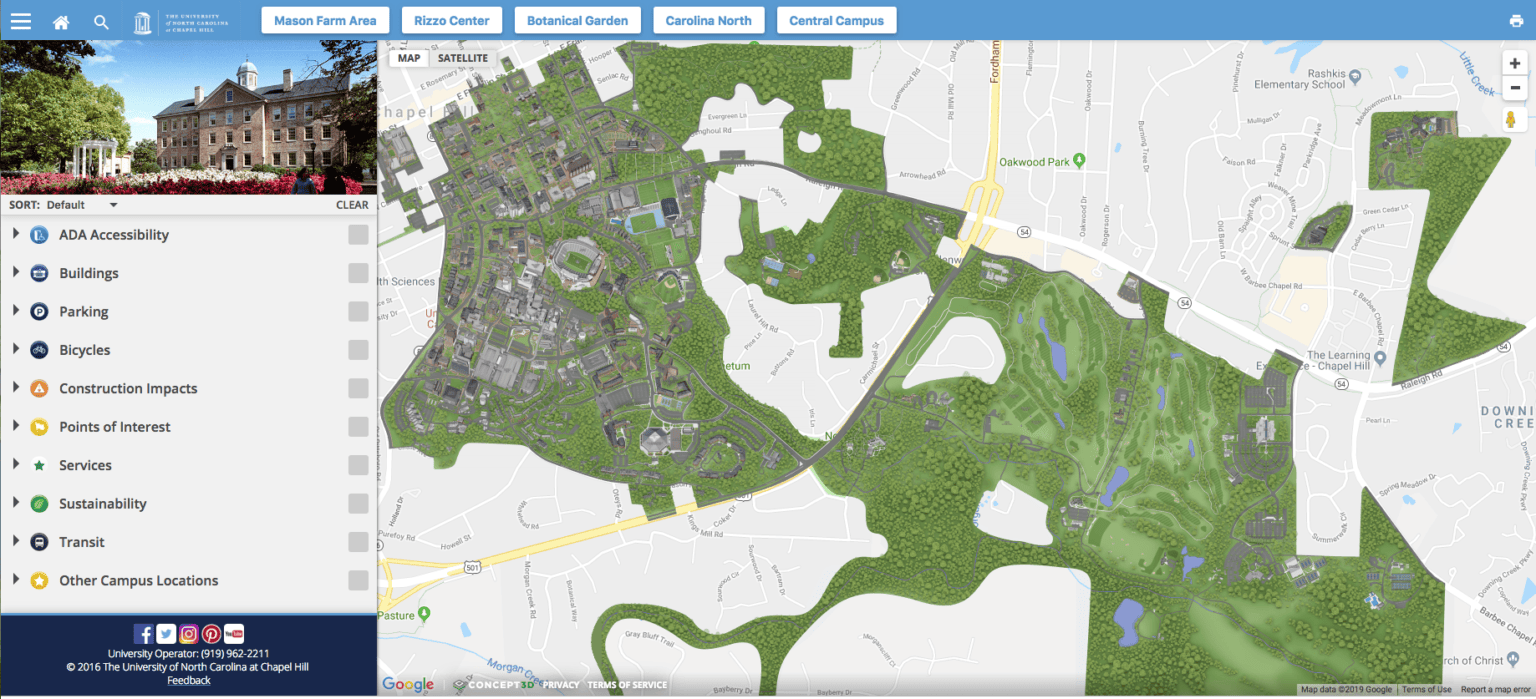Click the Construction Impacts warning icon

pos(37,388)
